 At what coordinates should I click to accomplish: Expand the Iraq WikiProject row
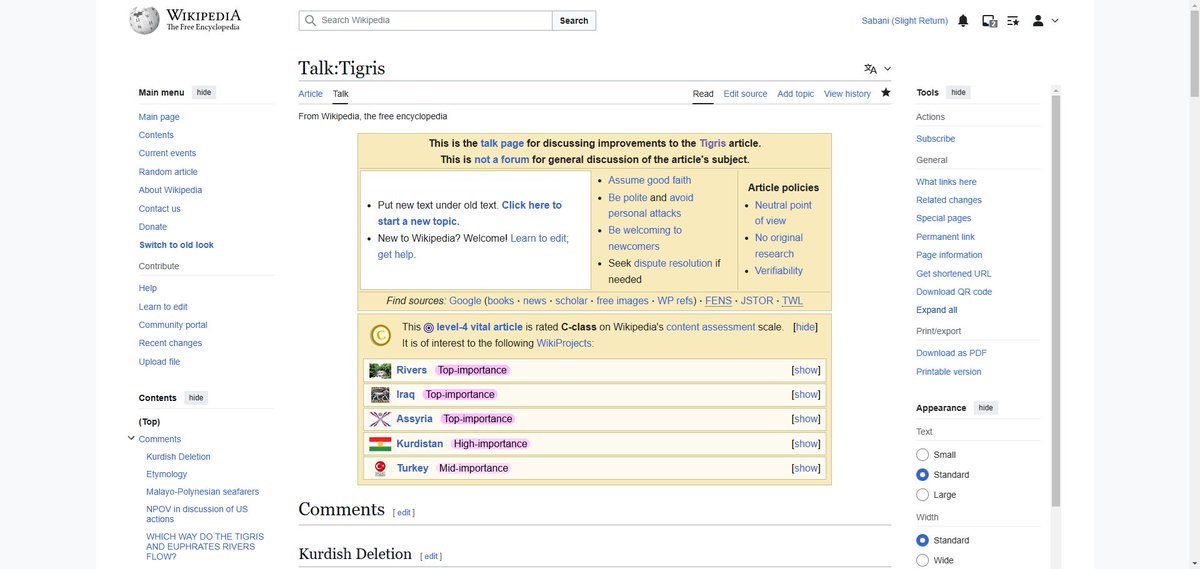pos(806,394)
